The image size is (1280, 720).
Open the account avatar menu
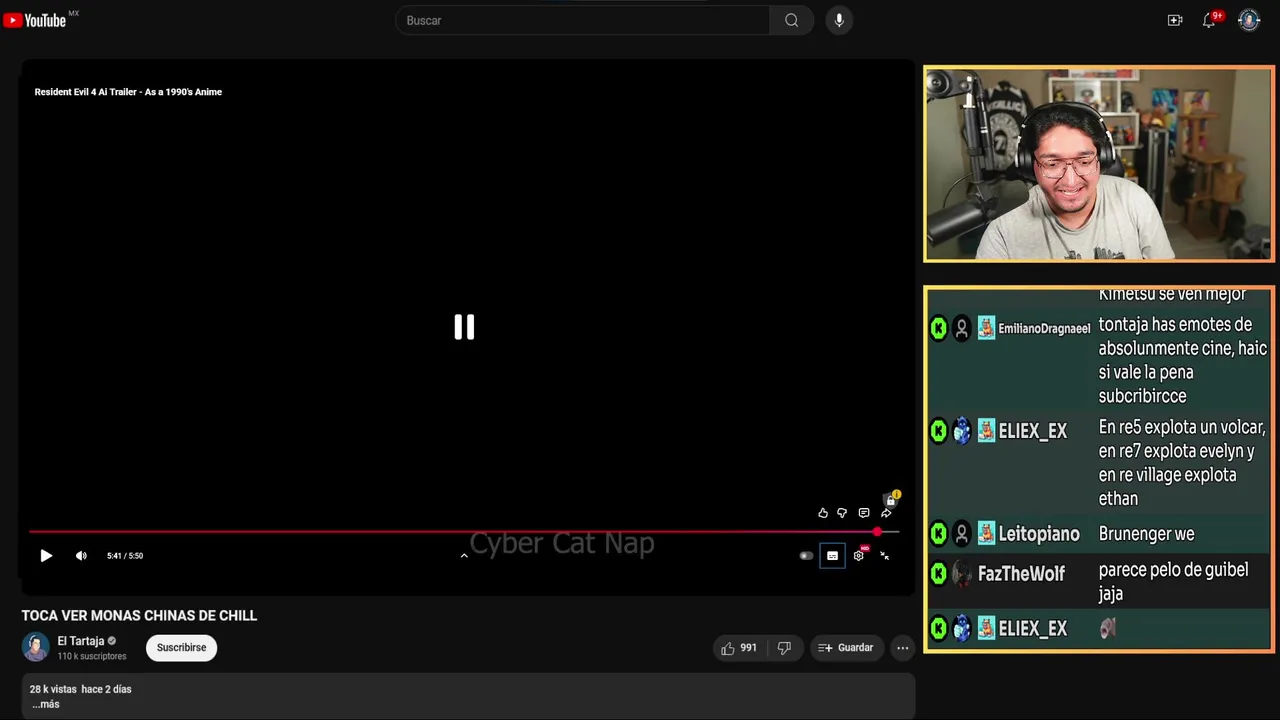point(1249,20)
